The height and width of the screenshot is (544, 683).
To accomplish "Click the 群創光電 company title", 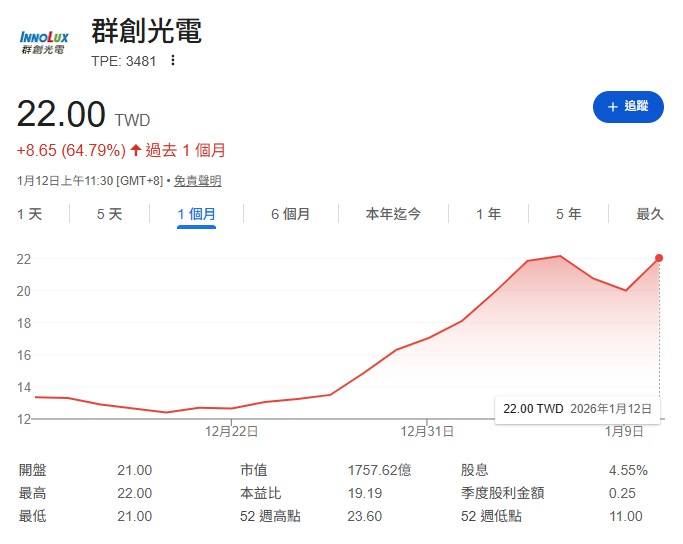I will point(146,32).
